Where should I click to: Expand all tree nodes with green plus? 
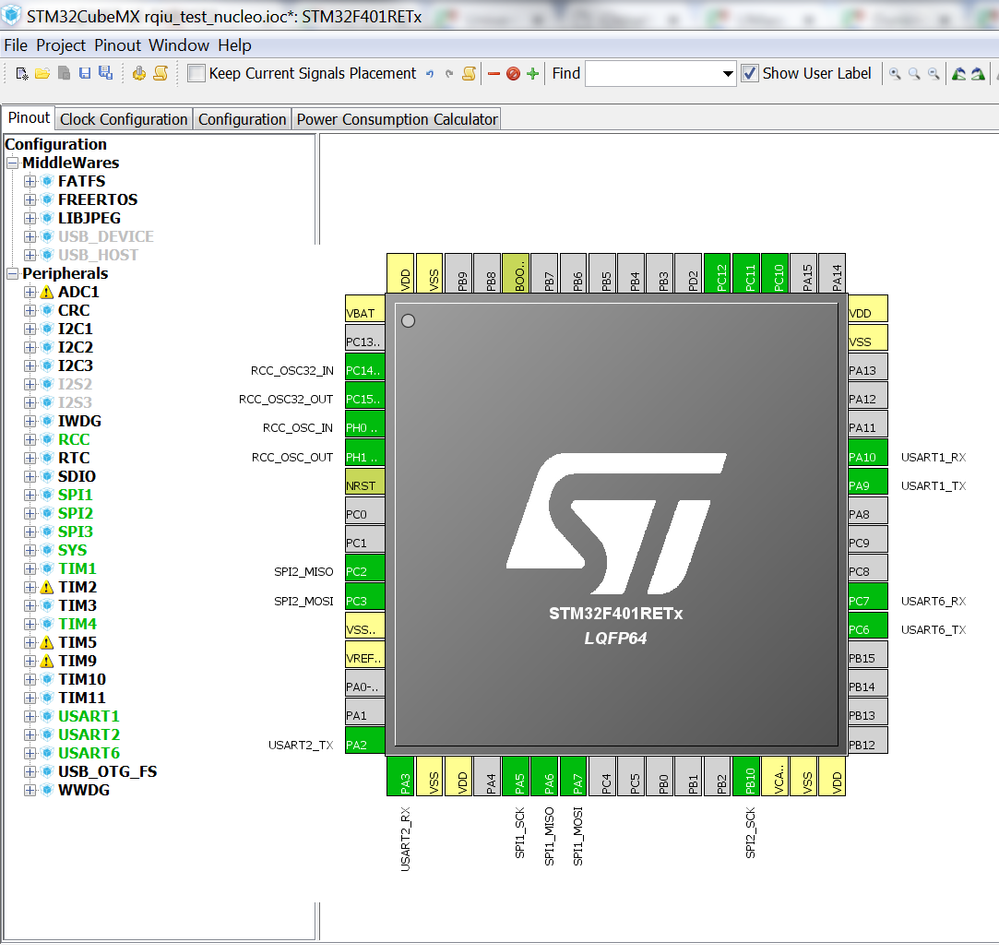click(x=533, y=74)
